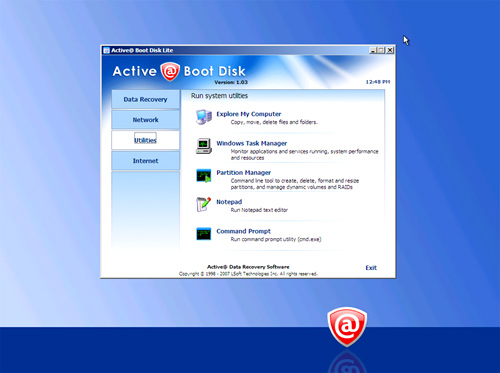500x373 pixels.
Task: Launch Explore My Computer link
Action: point(249,114)
